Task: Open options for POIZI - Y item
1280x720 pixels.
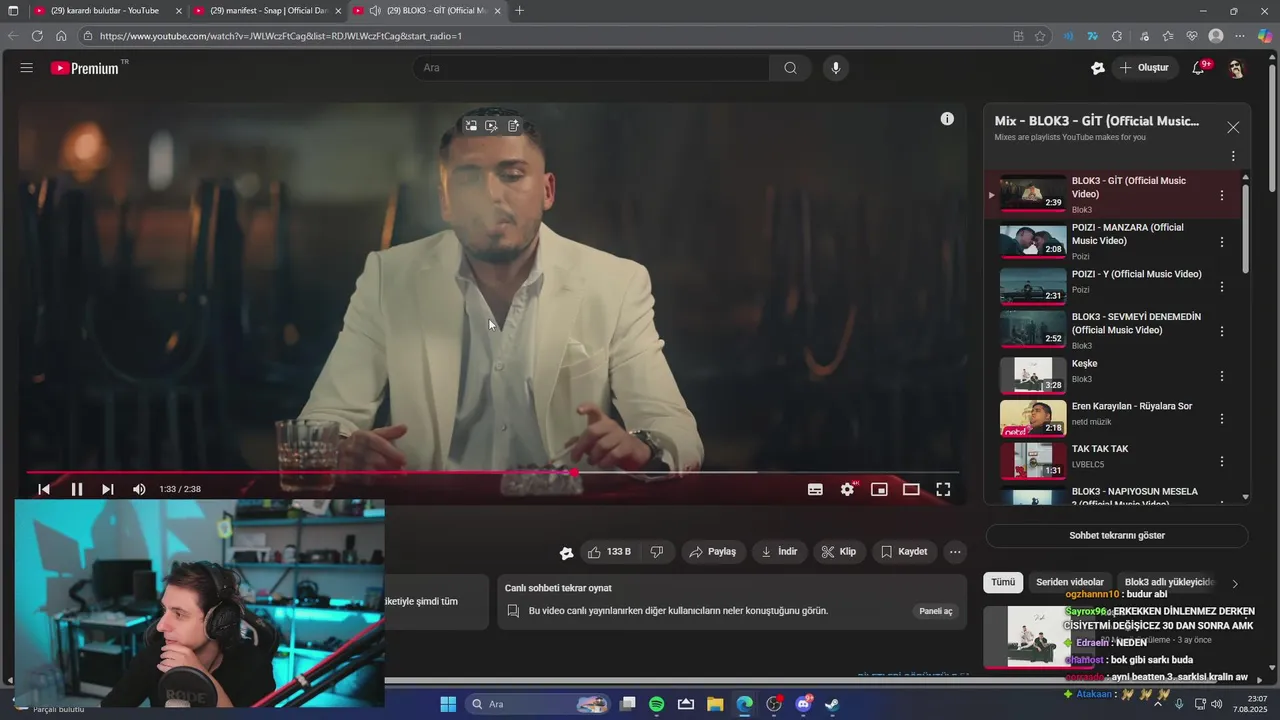Action: [x=1222, y=287]
